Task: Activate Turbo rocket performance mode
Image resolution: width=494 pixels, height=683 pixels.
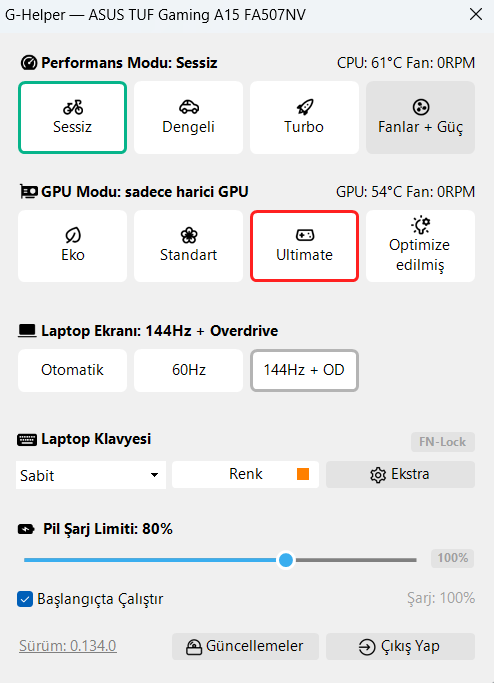Action: 304,118
